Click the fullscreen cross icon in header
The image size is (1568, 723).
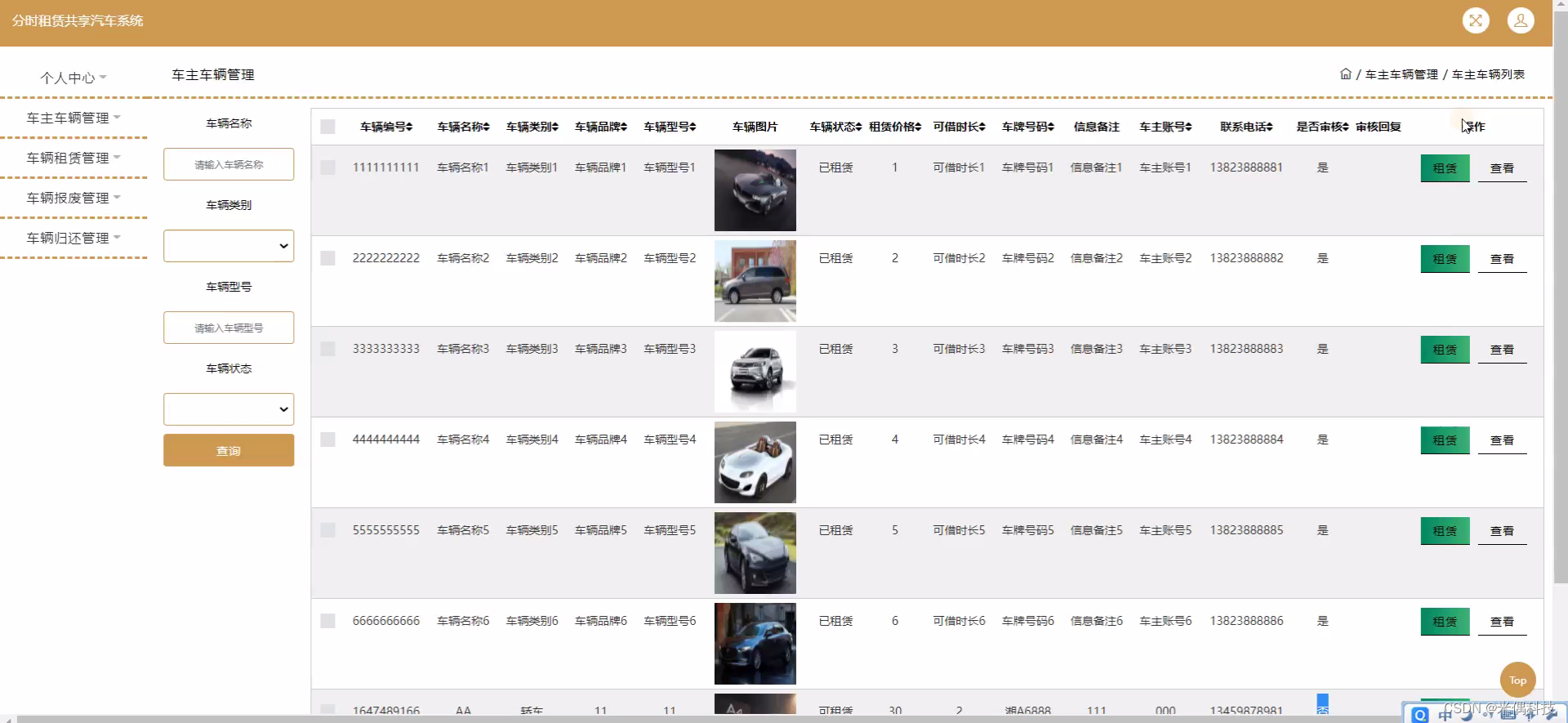pyautogui.click(x=1476, y=21)
